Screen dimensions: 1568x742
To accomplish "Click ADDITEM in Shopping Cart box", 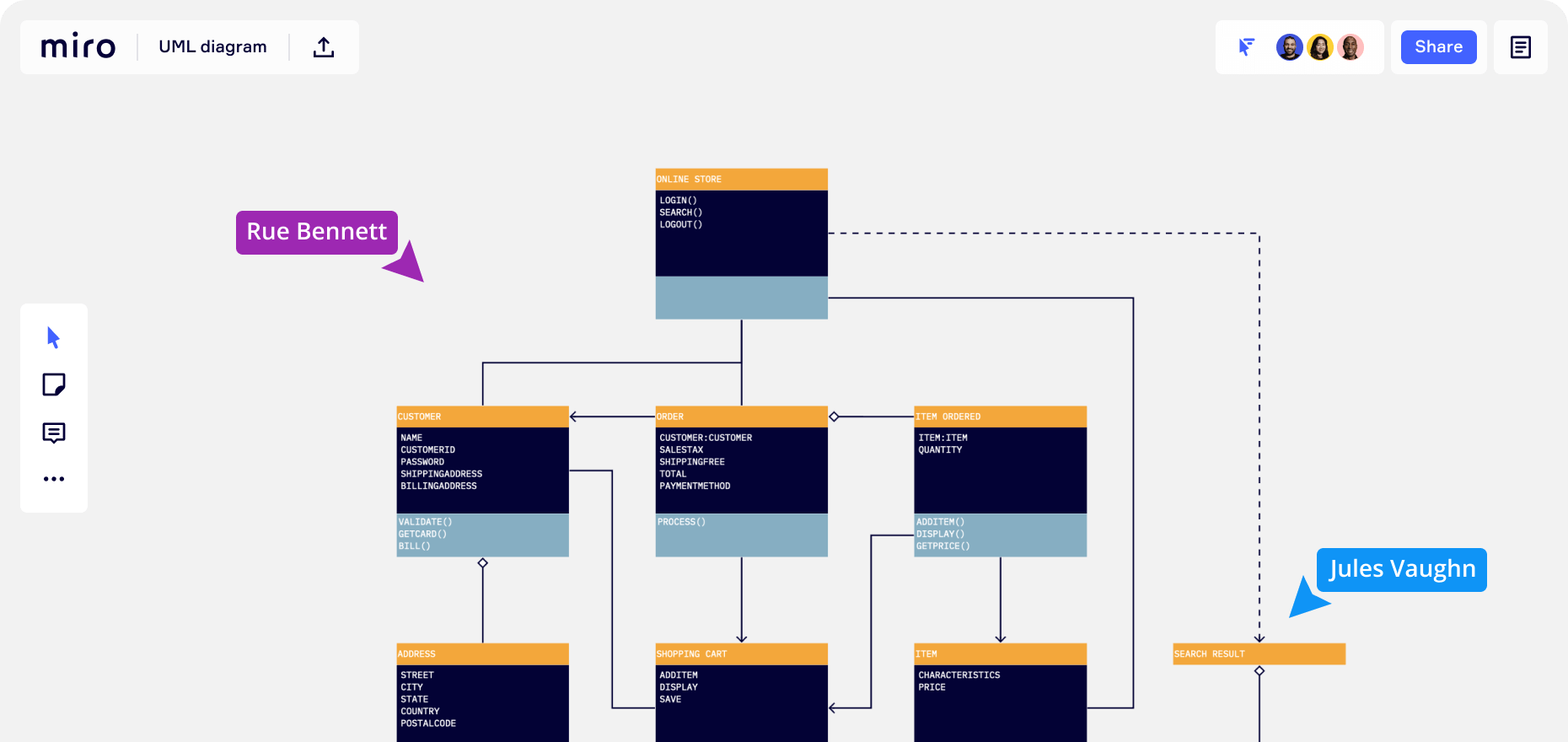I will (x=679, y=675).
